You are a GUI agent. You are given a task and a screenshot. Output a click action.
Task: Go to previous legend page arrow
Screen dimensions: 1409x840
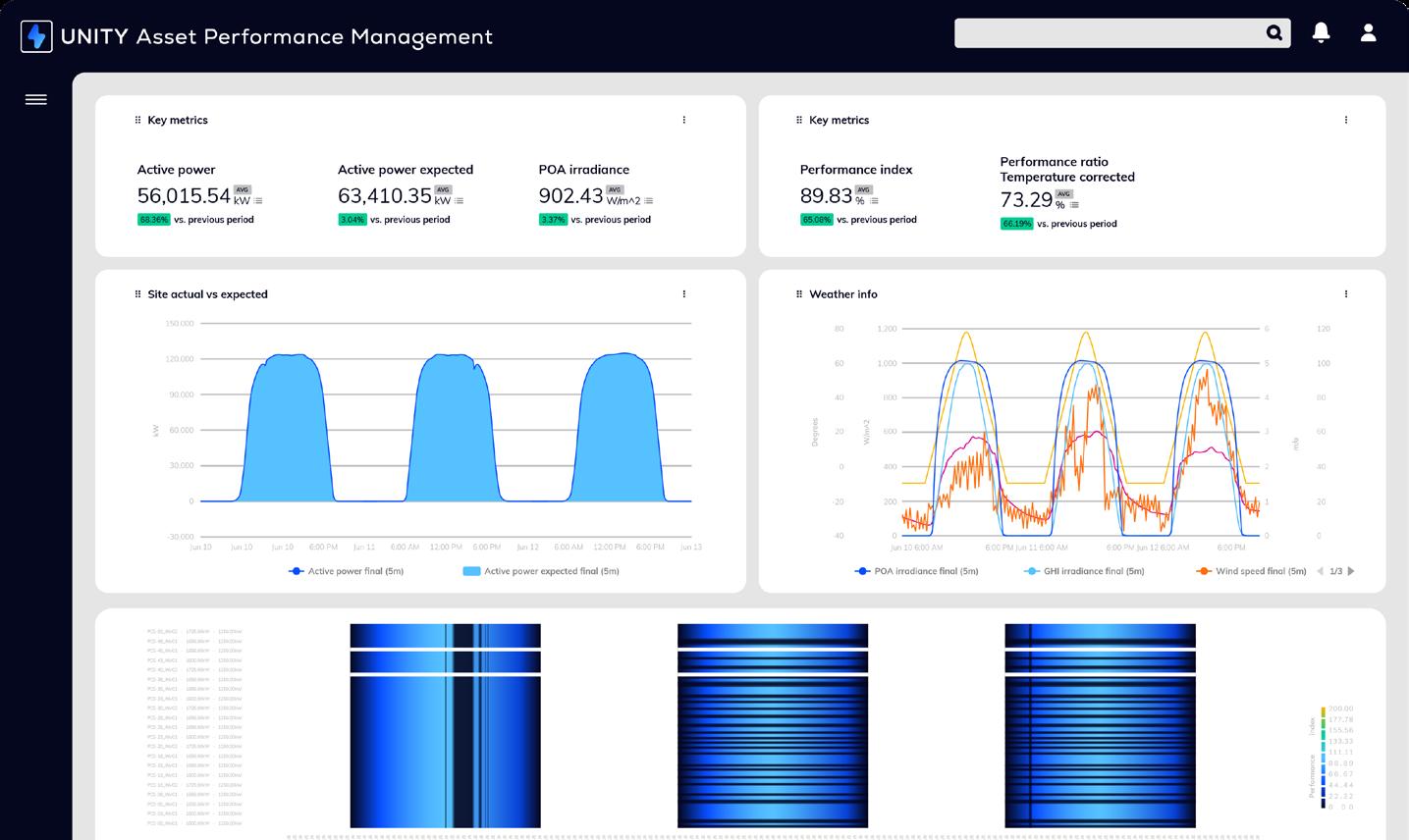[1320, 571]
